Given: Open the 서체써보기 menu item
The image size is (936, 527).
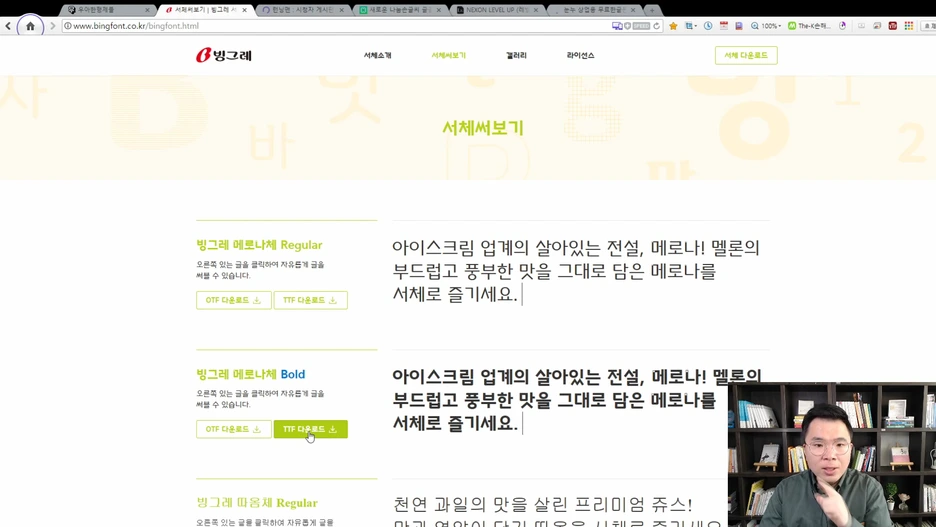Looking at the screenshot, I should tap(448, 55).
